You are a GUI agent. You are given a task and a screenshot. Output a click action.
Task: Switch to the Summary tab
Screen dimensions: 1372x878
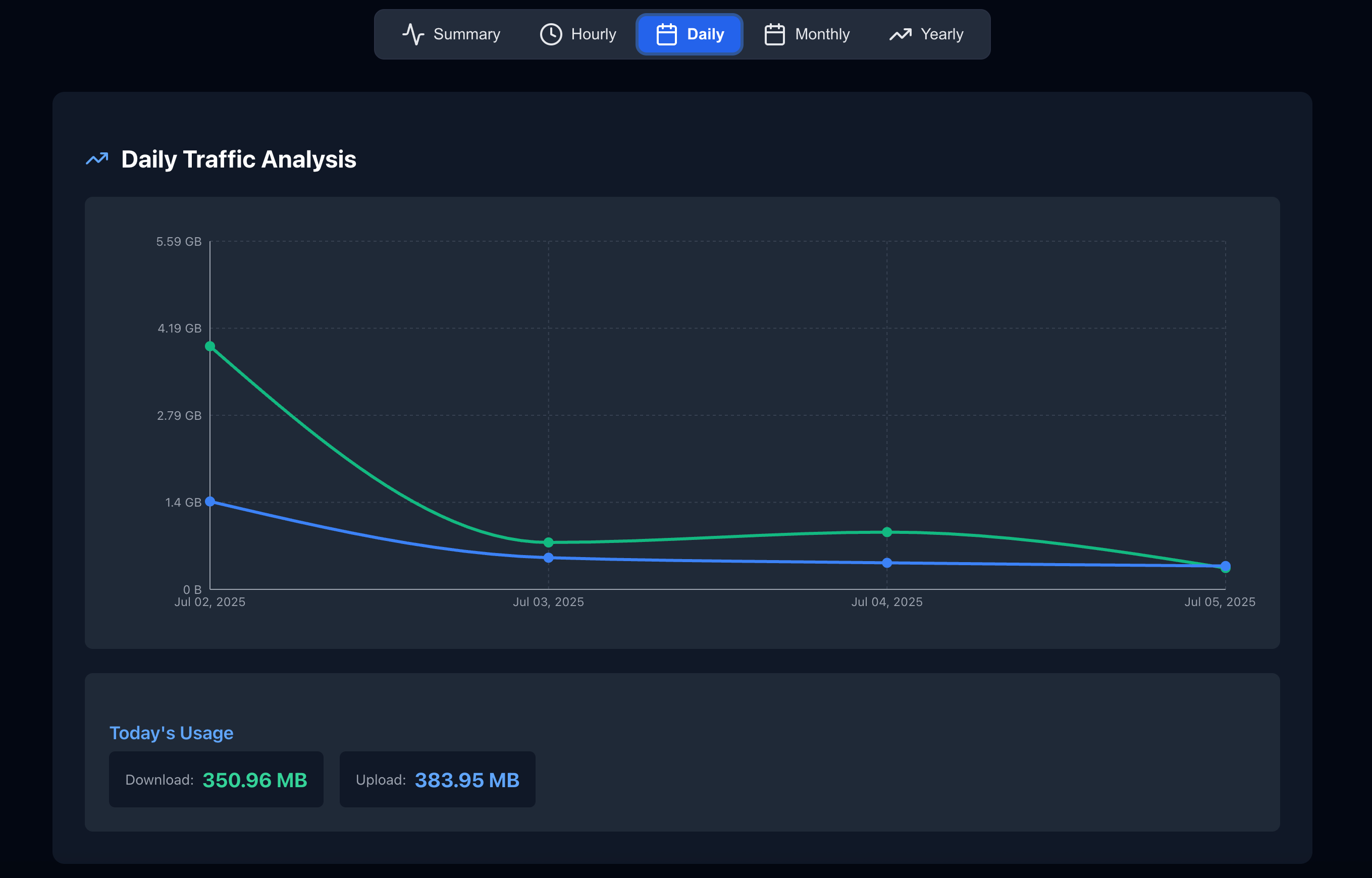tap(466, 34)
